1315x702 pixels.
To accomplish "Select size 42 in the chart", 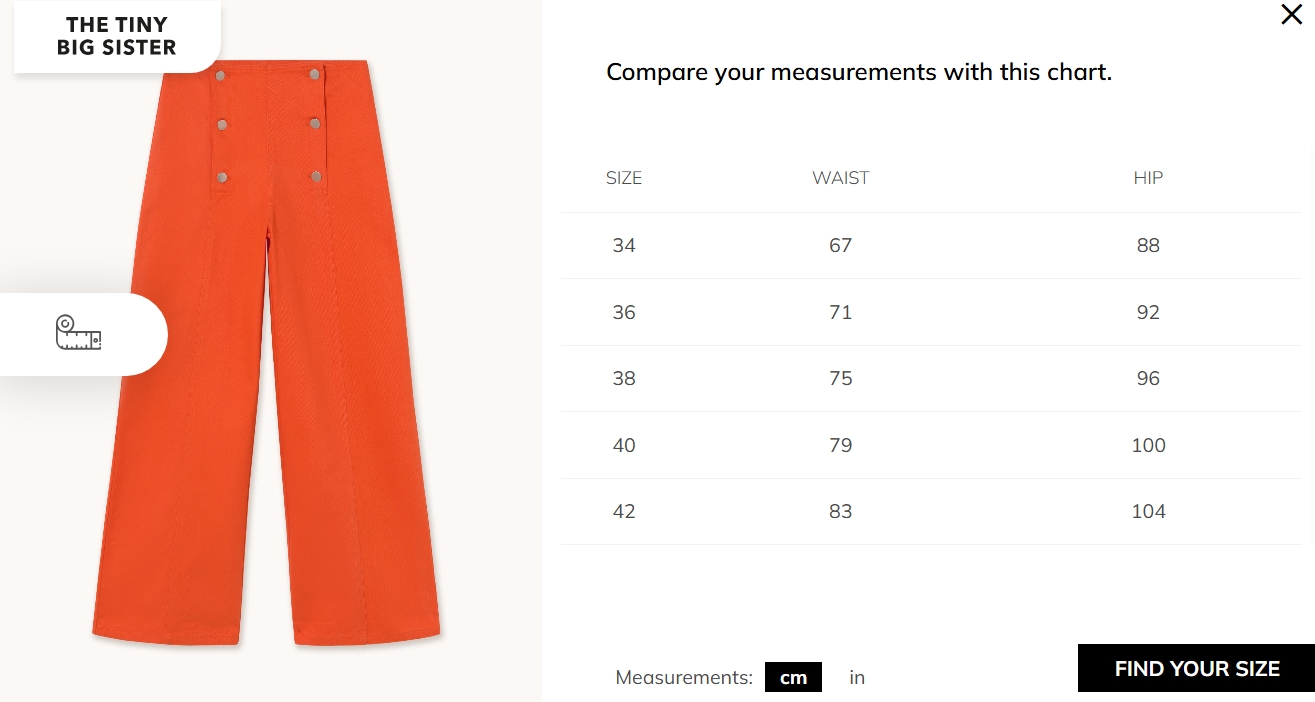I will pyautogui.click(x=624, y=511).
